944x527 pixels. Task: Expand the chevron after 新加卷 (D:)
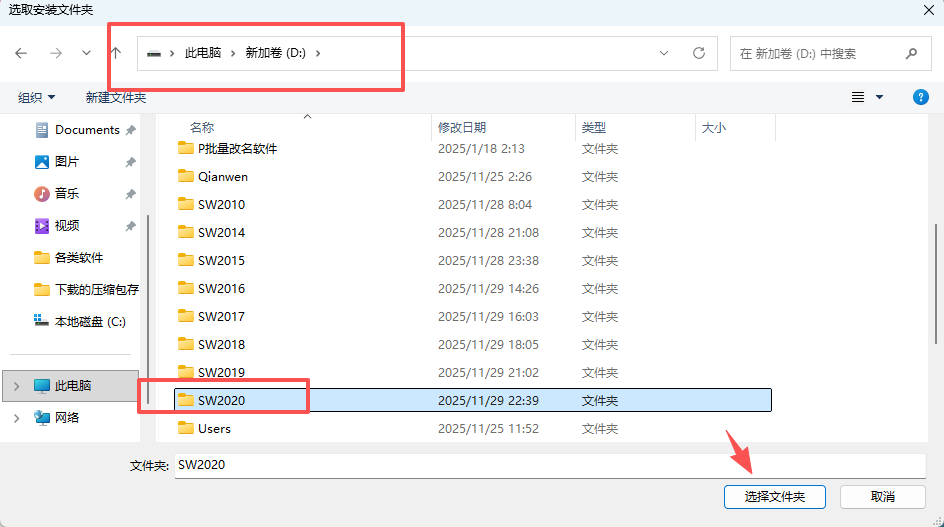click(x=318, y=53)
